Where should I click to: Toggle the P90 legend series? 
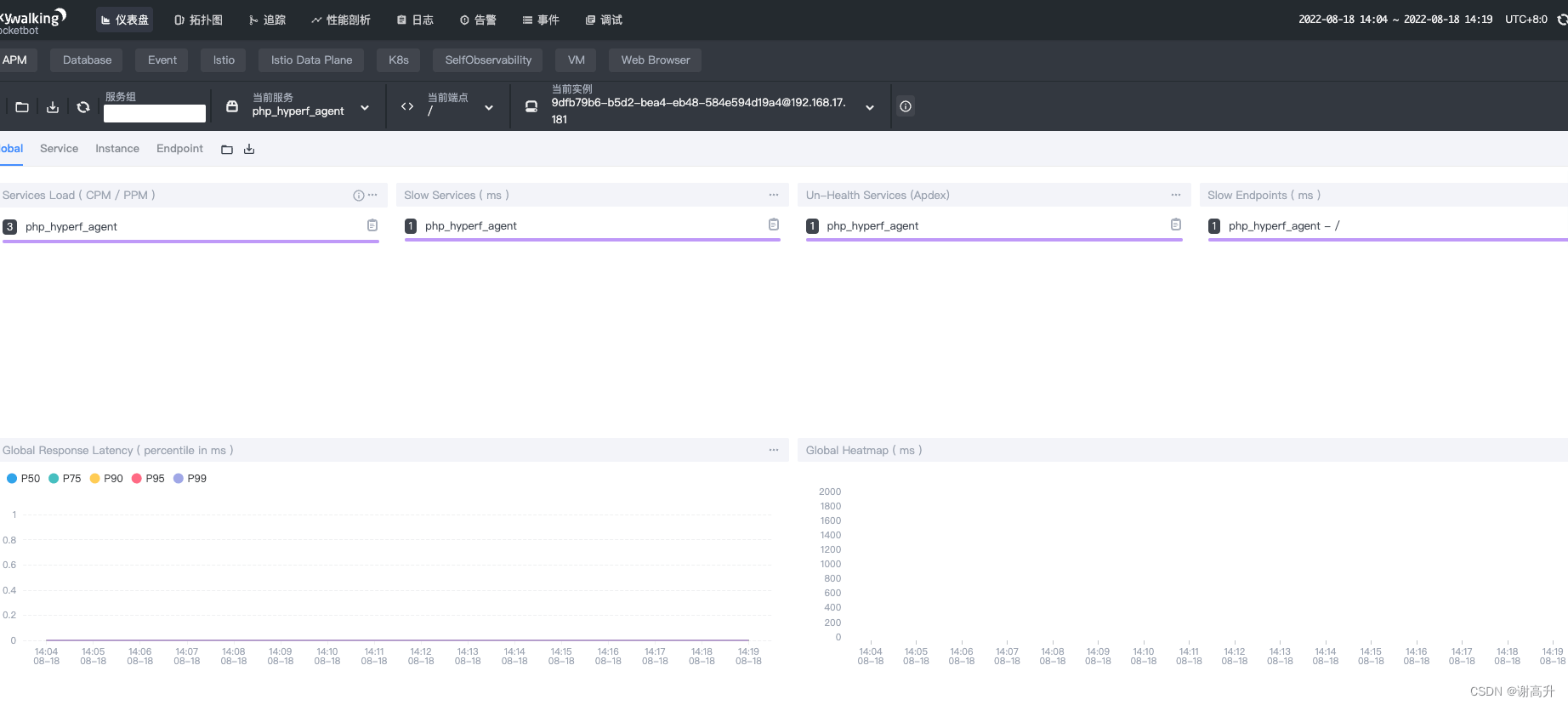[107, 478]
